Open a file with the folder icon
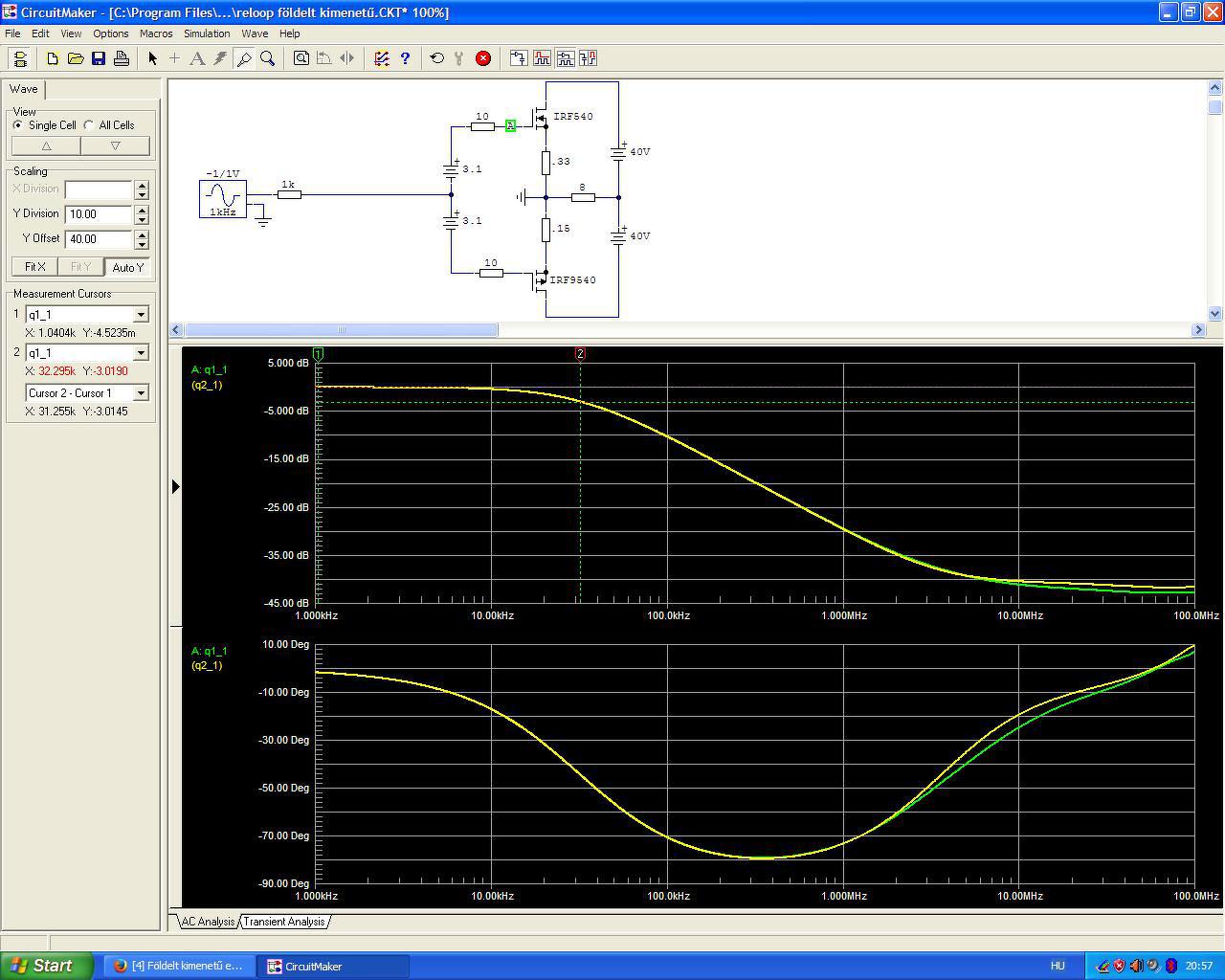The height and width of the screenshot is (980, 1225). coord(76,58)
